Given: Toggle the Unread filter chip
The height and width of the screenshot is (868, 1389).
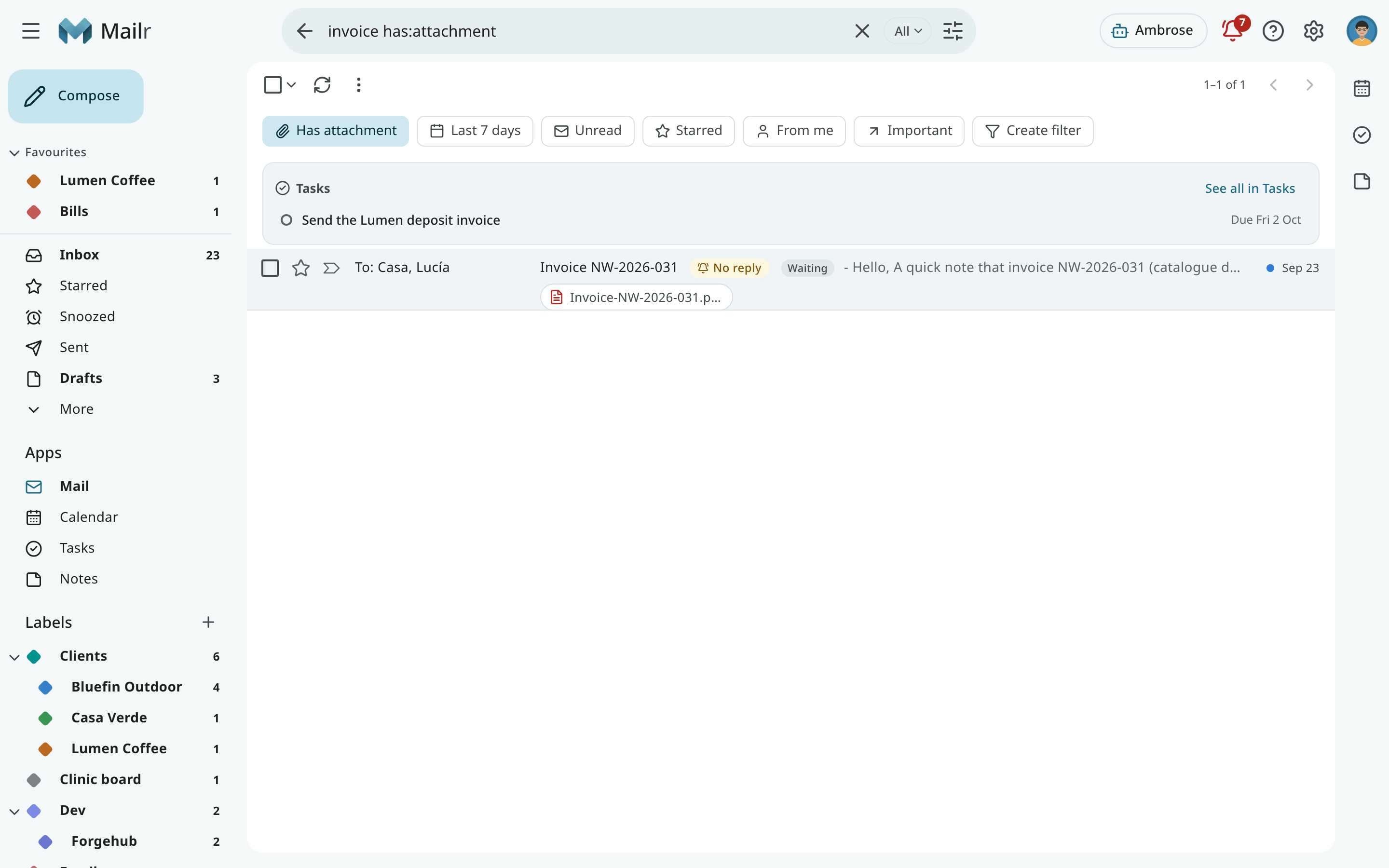Looking at the screenshot, I should tap(588, 131).
